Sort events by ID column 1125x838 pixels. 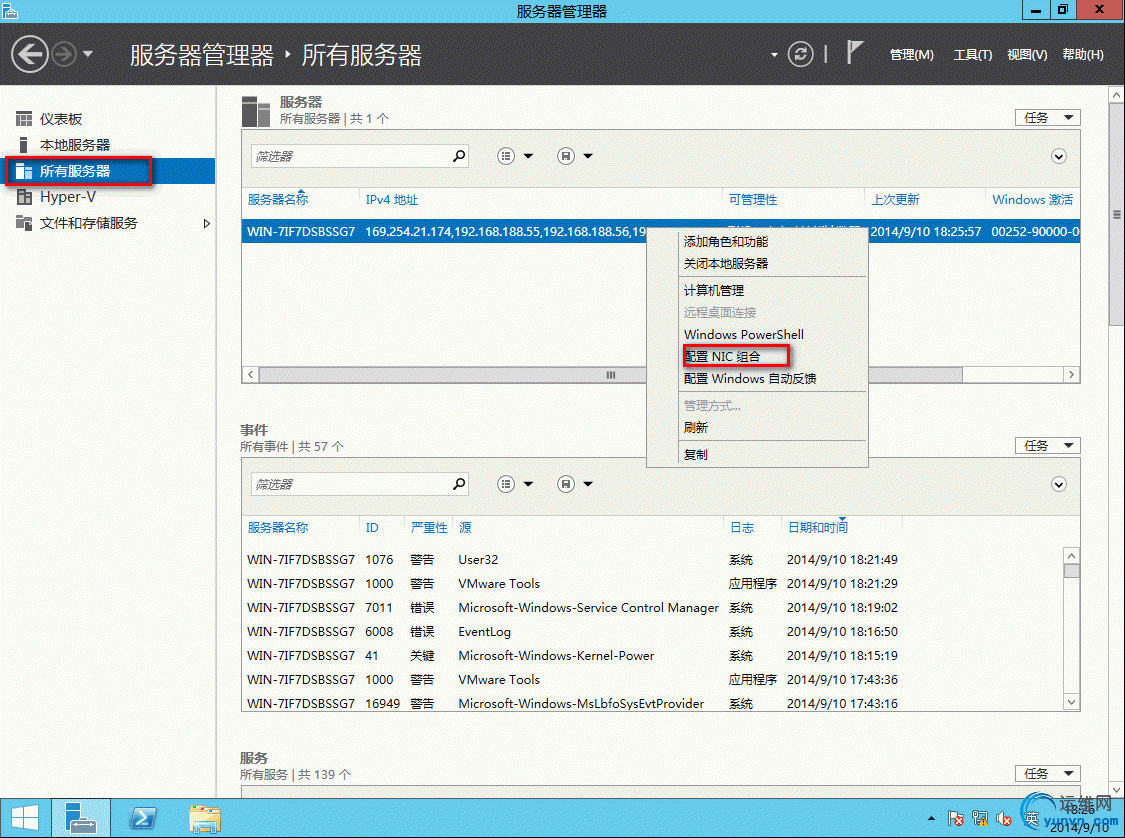[372, 527]
